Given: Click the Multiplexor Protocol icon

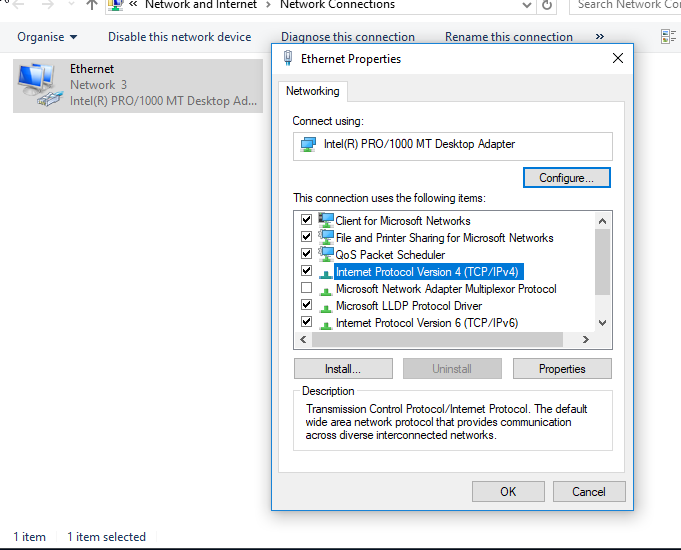Looking at the screenshot, I should 326,291.
